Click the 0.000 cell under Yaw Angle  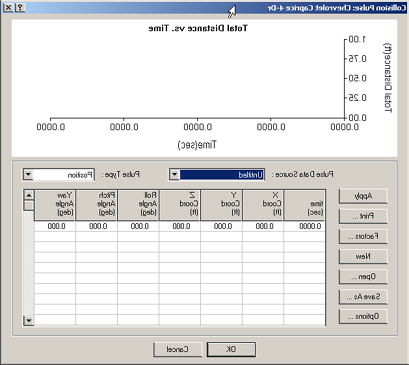[55, 226]
